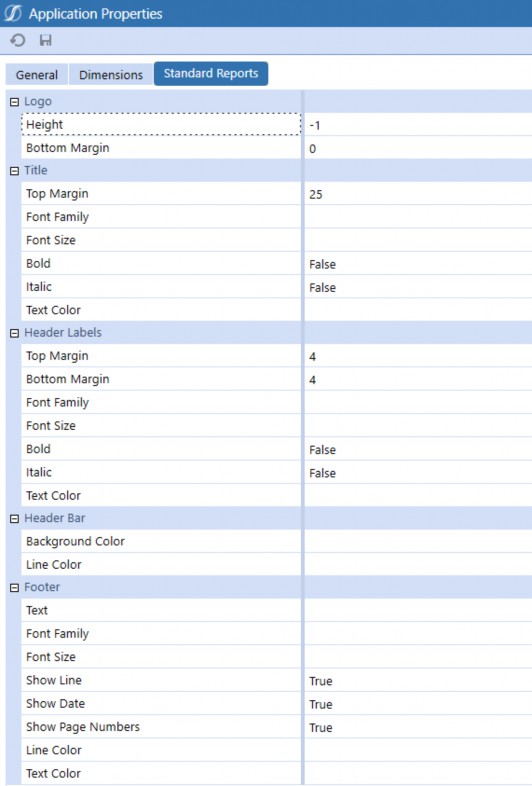
Task: Collapse the Header Labels section
Action: click(x=15, y=333)
